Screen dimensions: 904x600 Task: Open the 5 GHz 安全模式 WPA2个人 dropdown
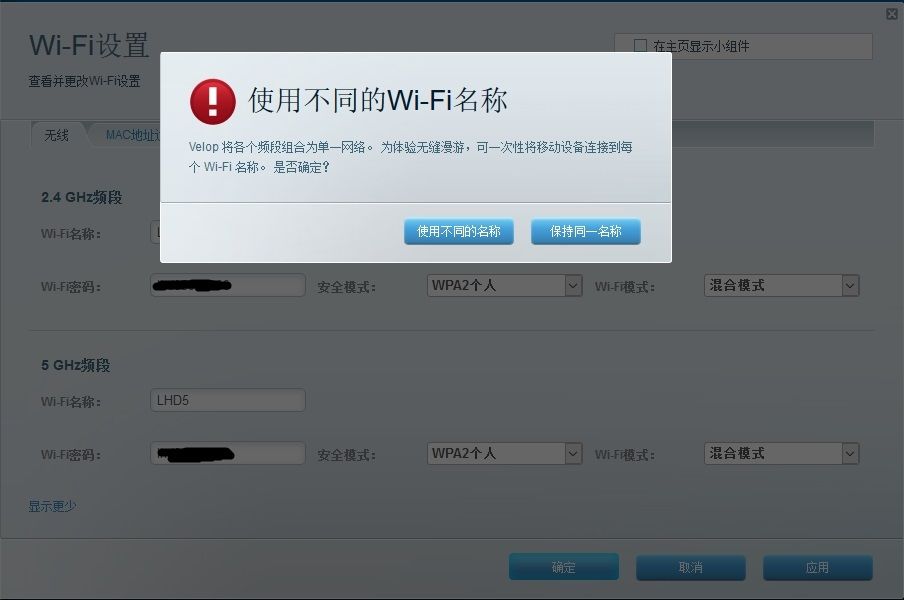coord(504,454)
